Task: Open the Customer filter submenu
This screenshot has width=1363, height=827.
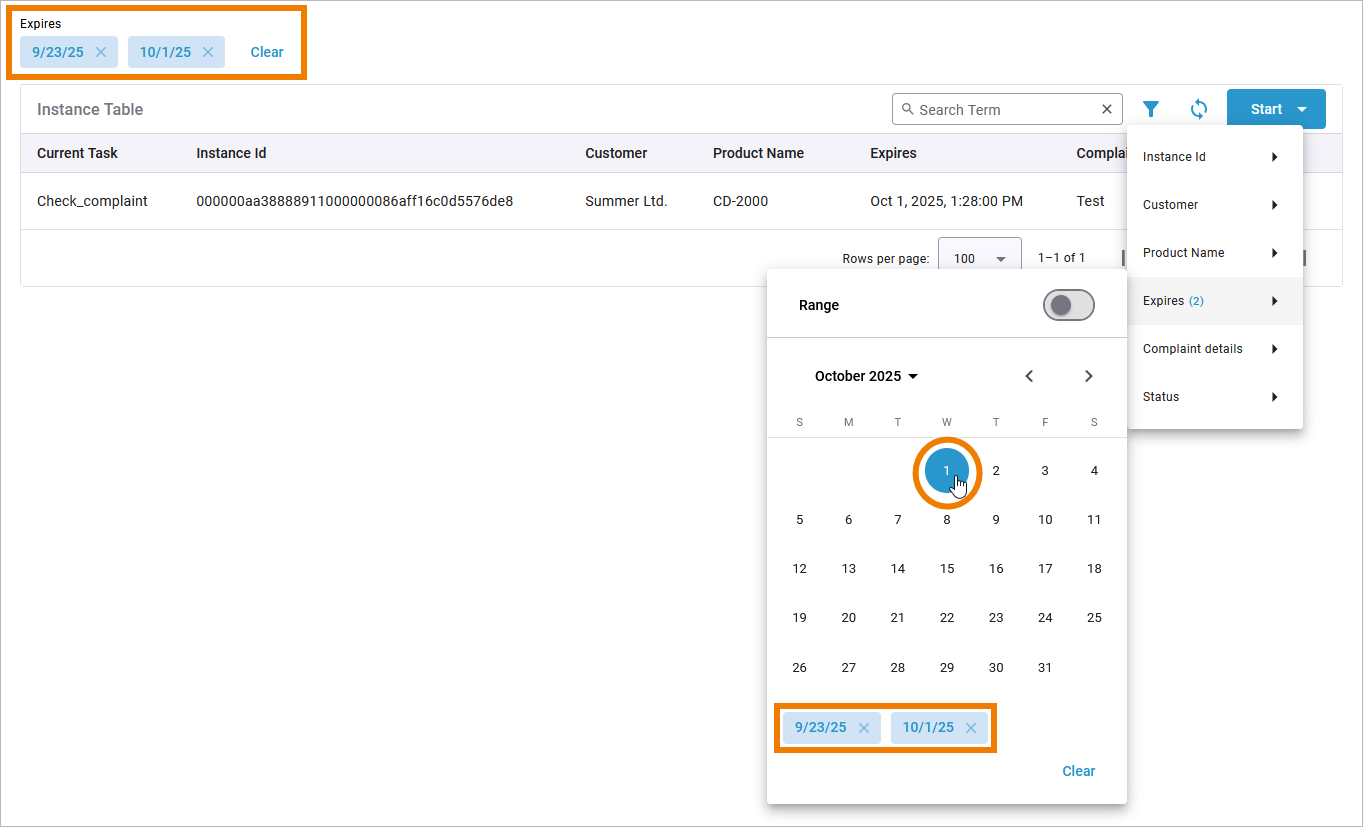Action: tap(1212, 205)
